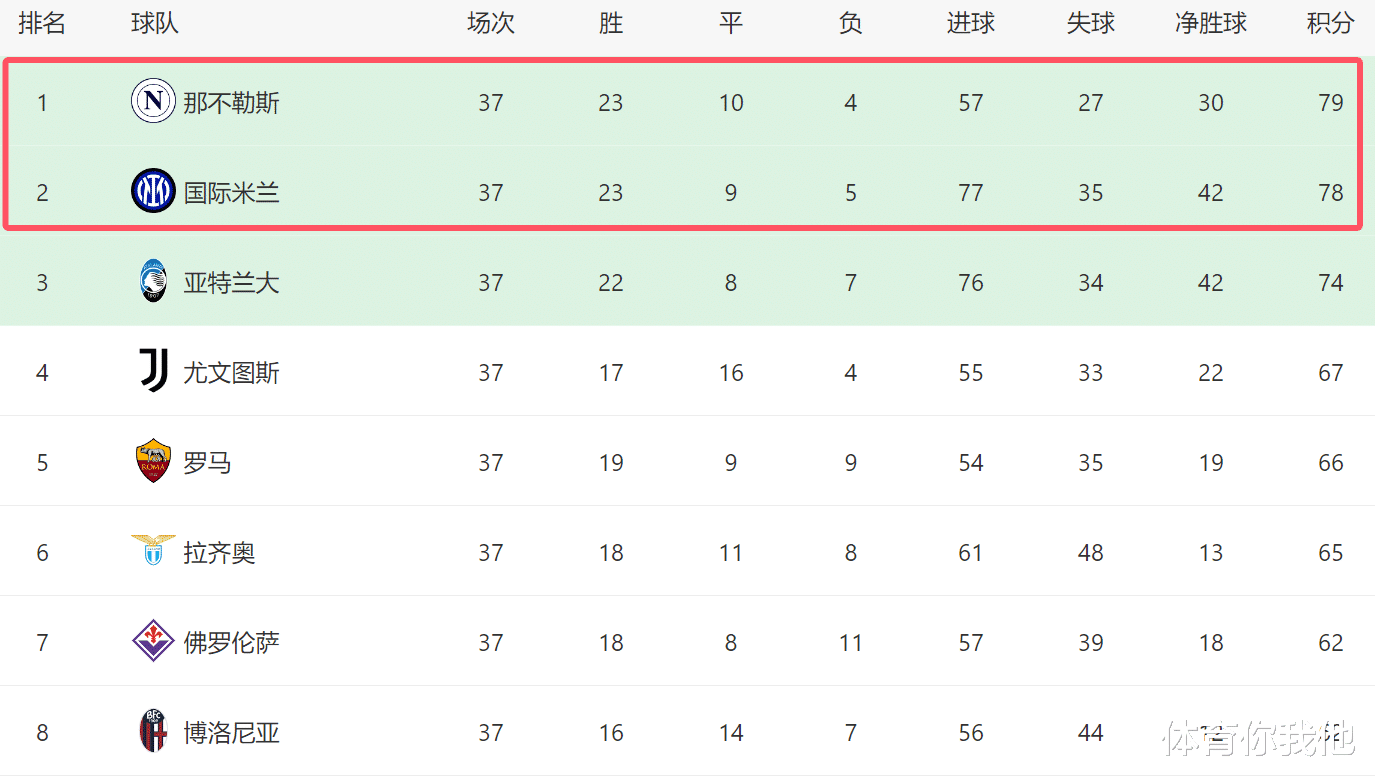Select the 亚特兰大 team name
The width and height of the screenshot is (1375, 782).
(x=231, y=283)
